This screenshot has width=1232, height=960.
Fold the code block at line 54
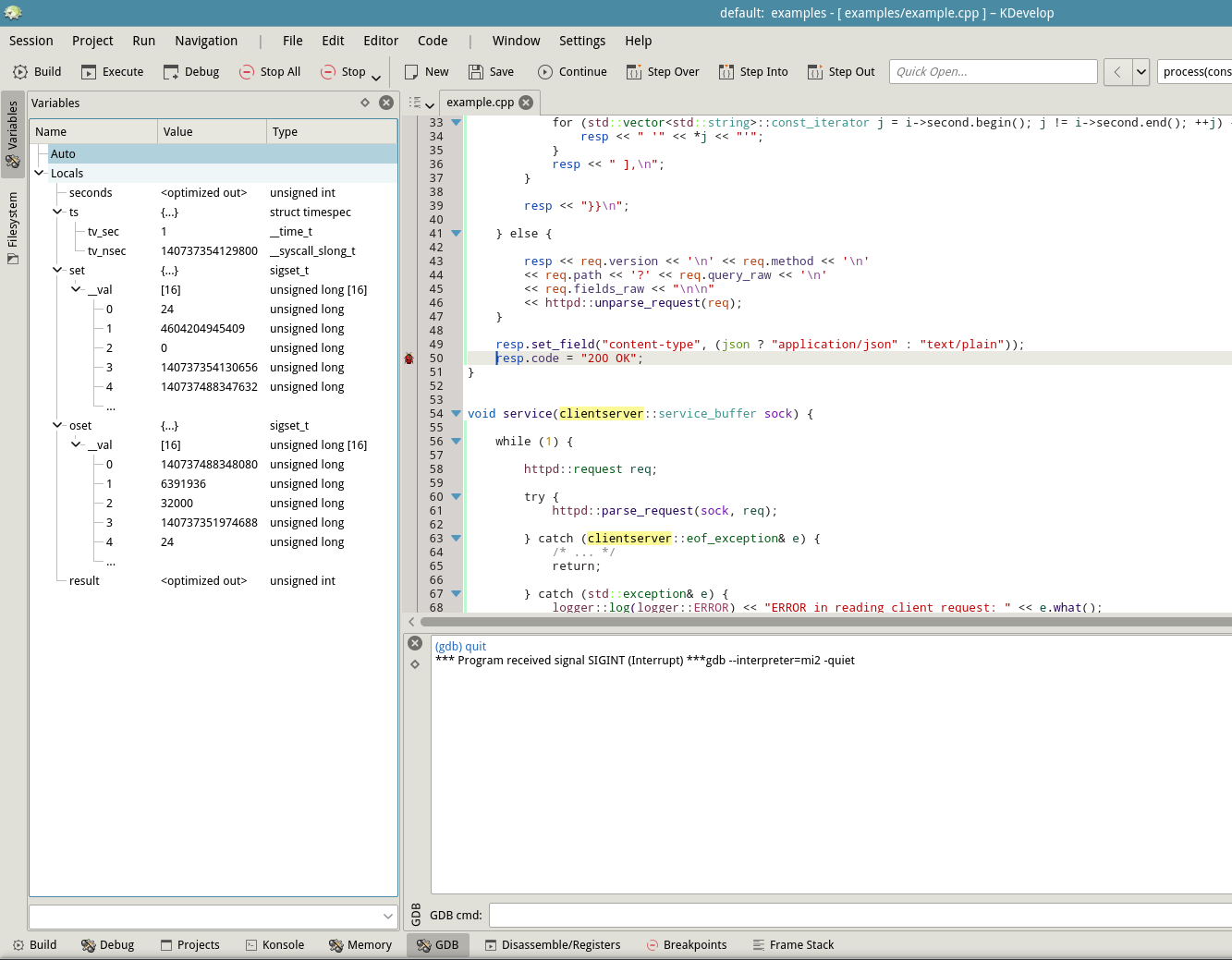456,414
